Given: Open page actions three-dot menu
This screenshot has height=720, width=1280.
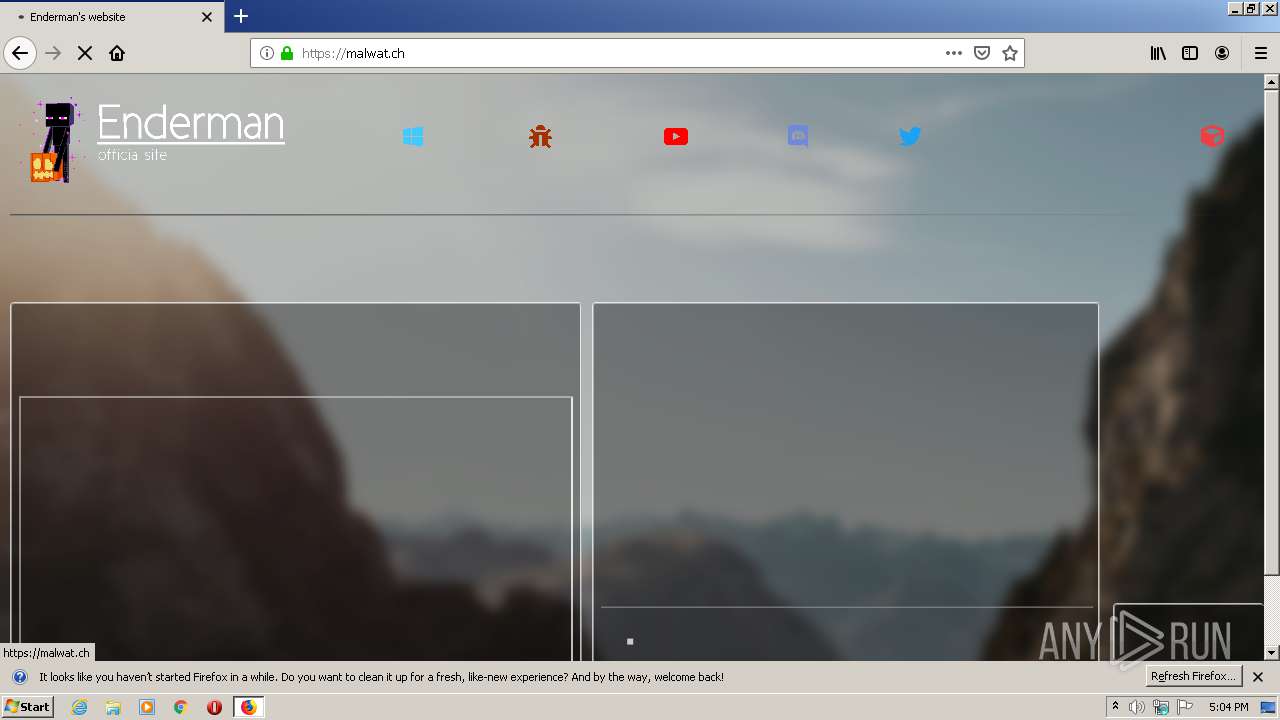Looking at the screenshot, I should coord(954,53).
